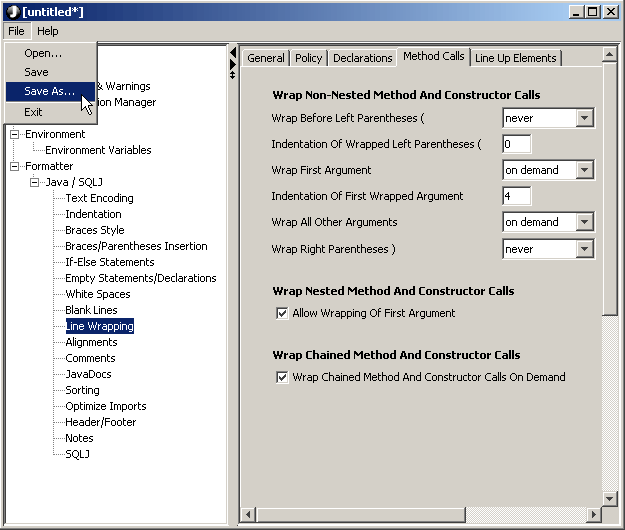Viewport: 625px width, 530px height.
Task: Select Open... in the File menu
Action: click(43, 53)
